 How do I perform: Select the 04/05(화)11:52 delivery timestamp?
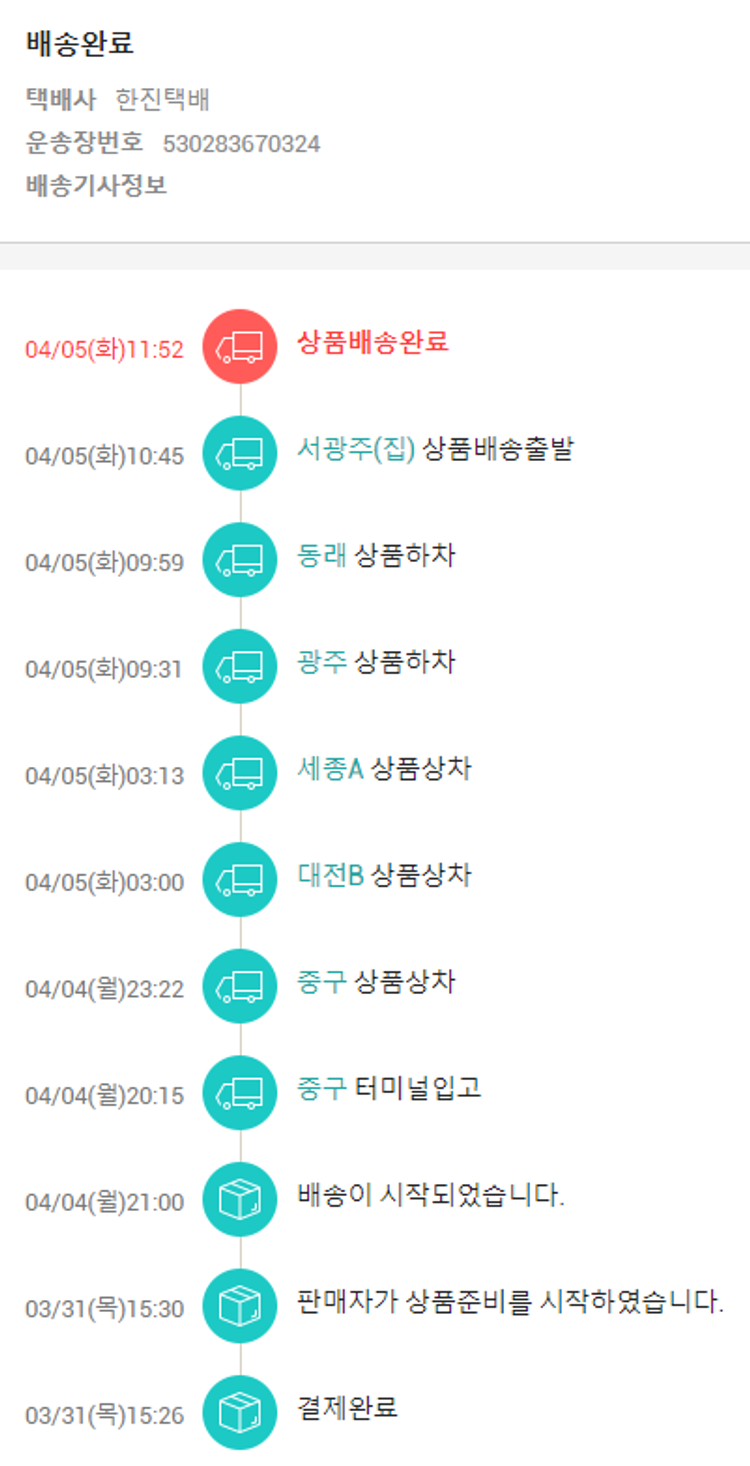(104, 349)
